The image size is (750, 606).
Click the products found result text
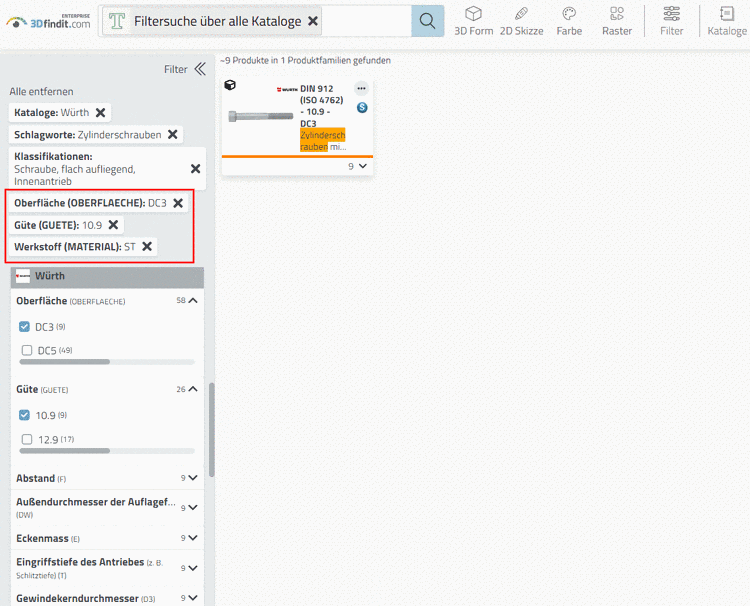(x=305, y=60)
